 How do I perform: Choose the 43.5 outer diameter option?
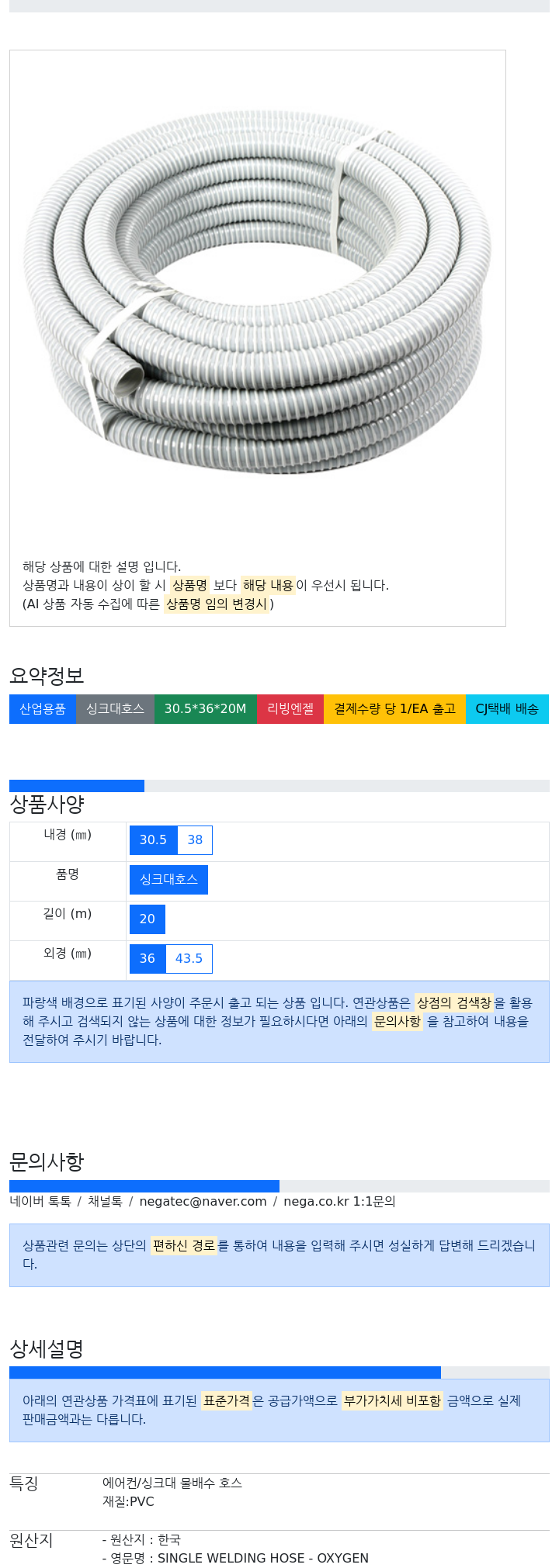[189, 959]
